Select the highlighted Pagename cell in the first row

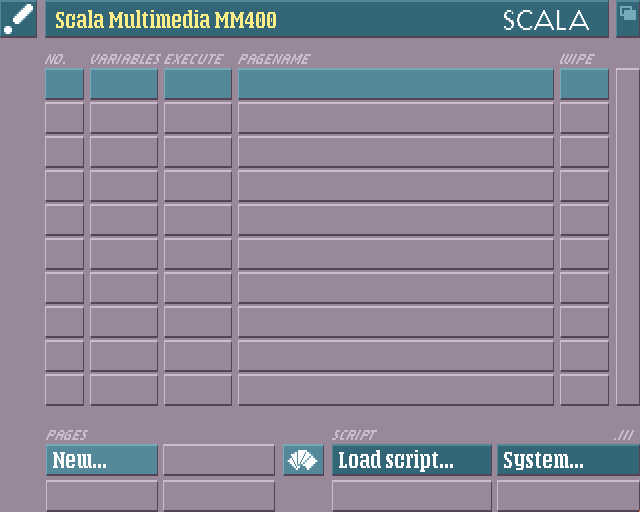coord(396,84)
